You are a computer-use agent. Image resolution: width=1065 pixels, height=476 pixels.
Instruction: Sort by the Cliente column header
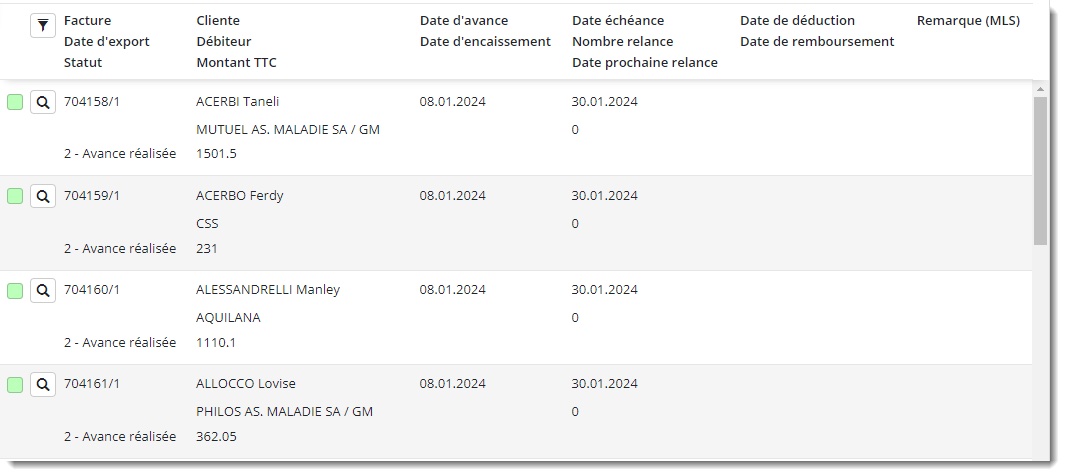click(218, 20)
